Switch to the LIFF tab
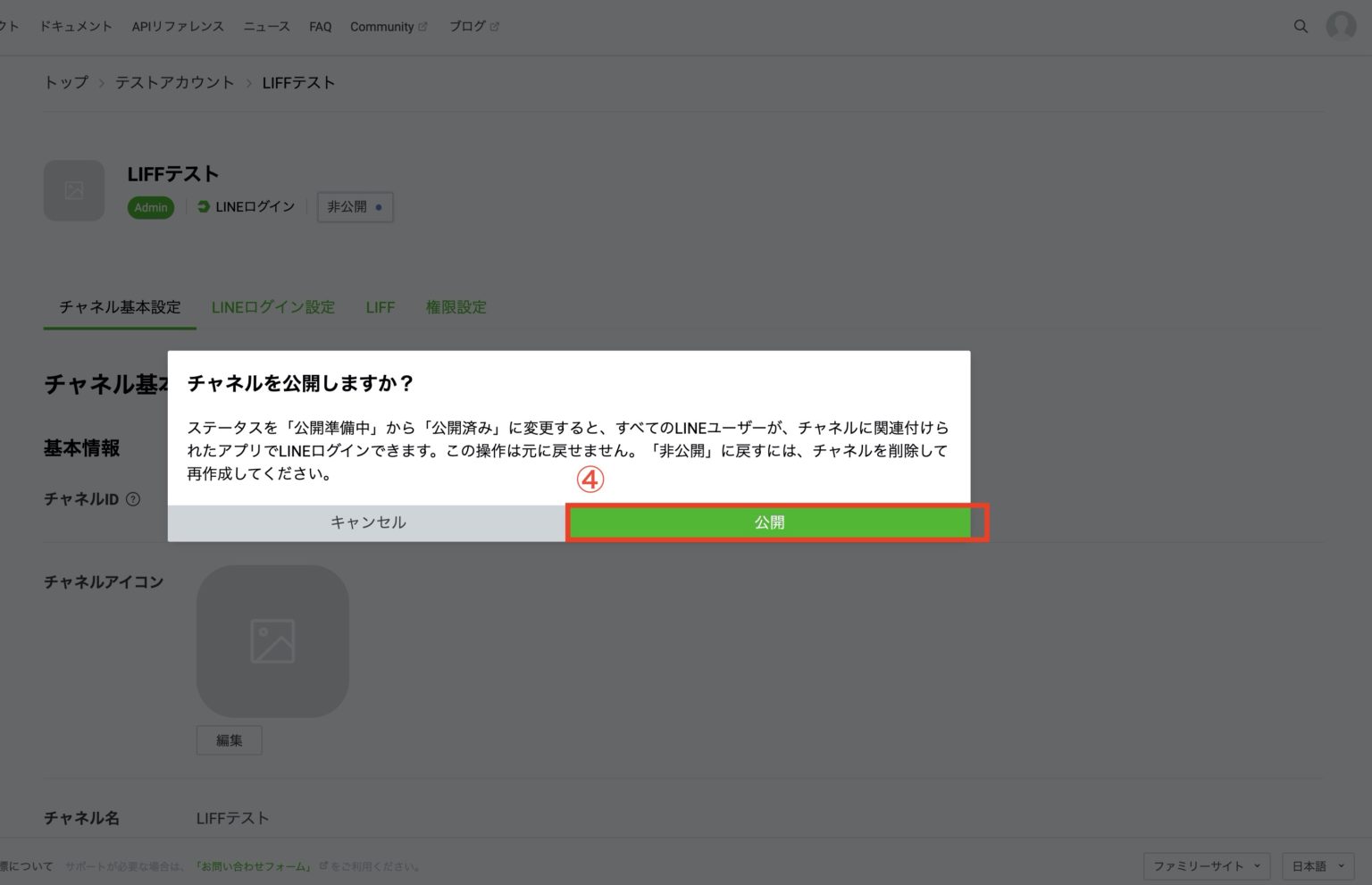Image resolution: width=1372 pixels, height=885 pixels. coord(380,307)
